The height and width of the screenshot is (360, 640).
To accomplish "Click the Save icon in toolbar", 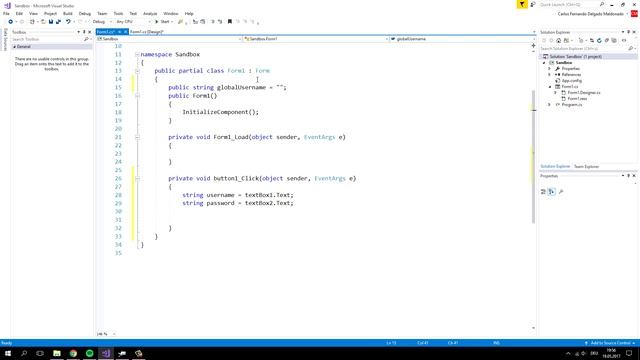I will pos(51,22).
